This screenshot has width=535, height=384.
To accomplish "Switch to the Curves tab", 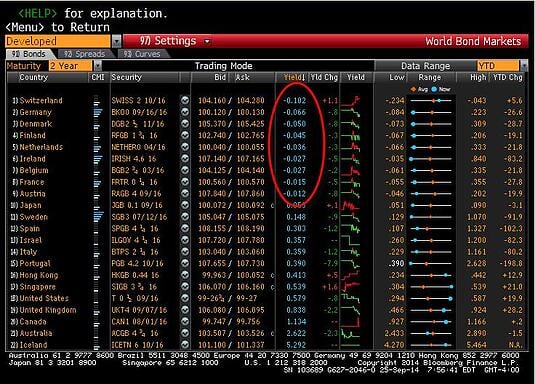I will point(143,54).
